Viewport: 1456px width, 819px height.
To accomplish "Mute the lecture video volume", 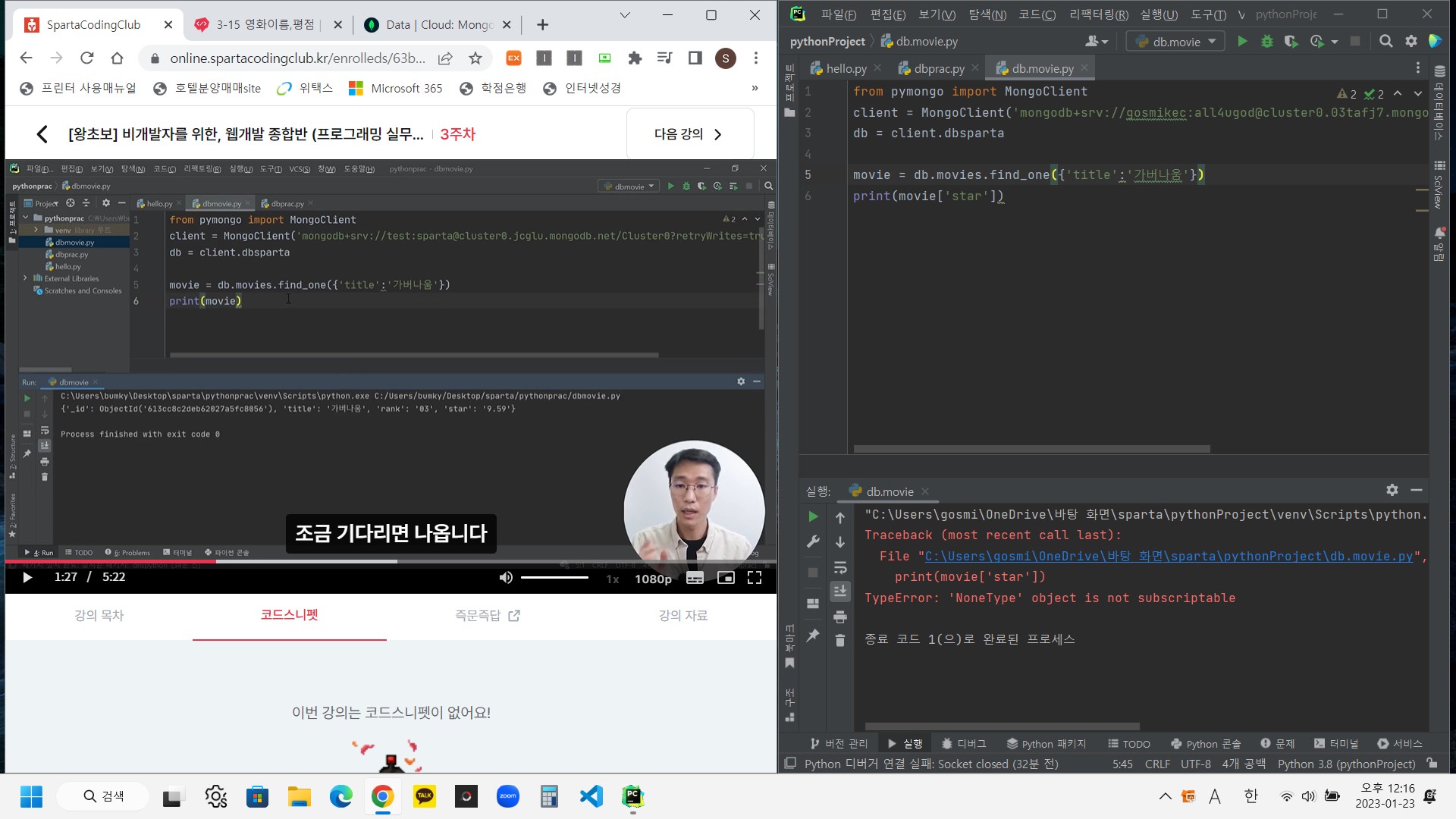I will coord(506,578).
